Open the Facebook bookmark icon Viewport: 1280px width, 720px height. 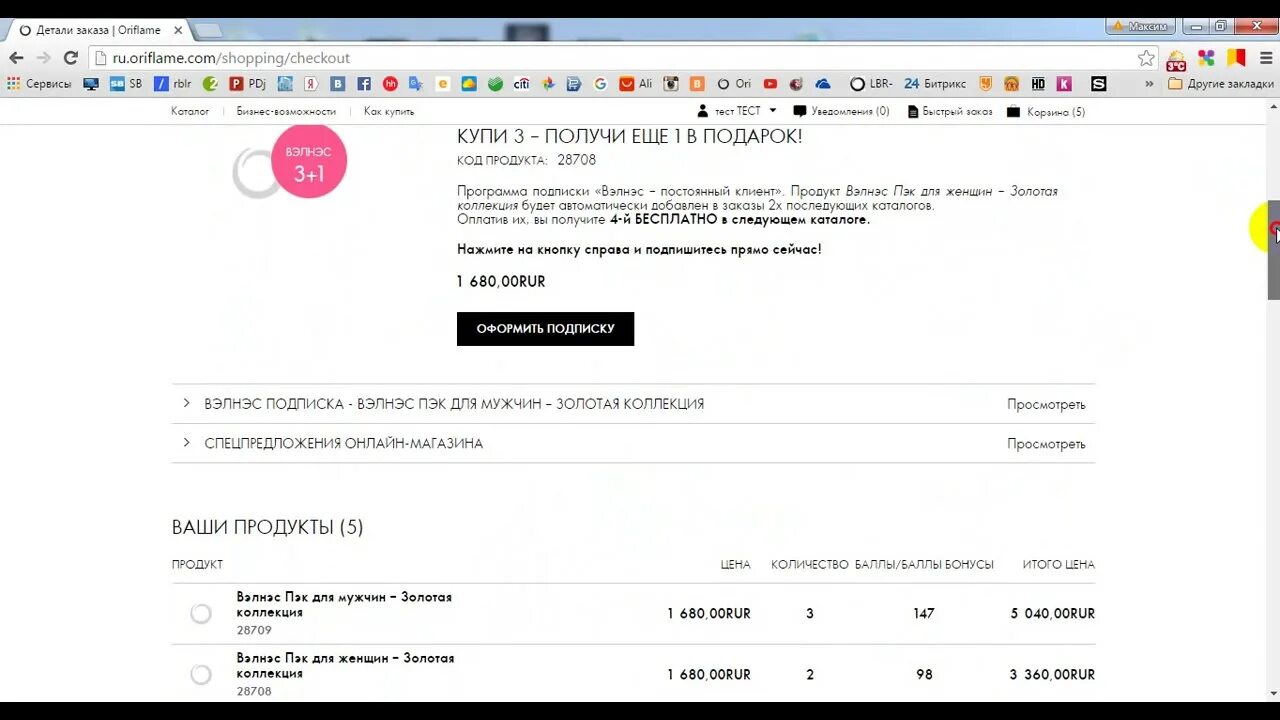pos(364,84)
